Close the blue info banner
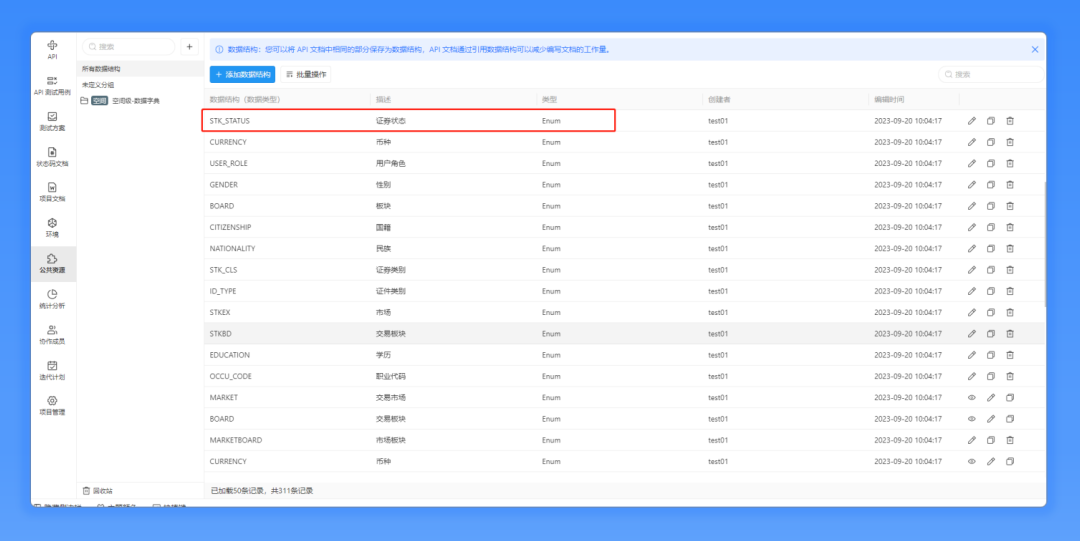 pyautogui.click(x=1035, y=50)
